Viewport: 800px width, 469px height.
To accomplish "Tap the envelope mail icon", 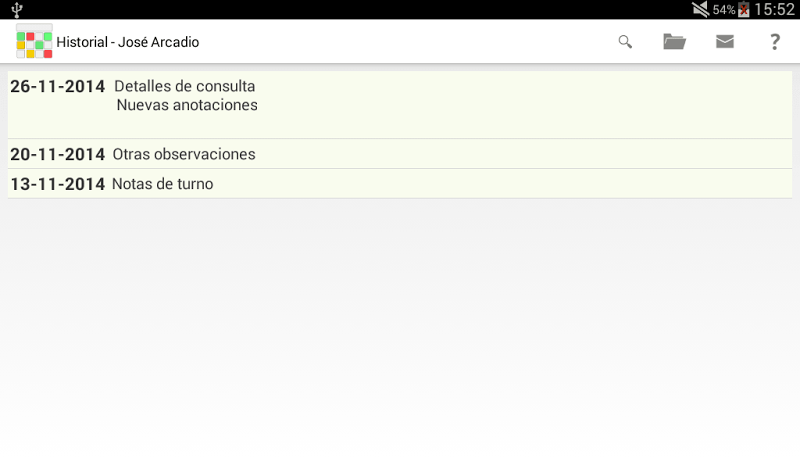I will (x=725, y=42).
